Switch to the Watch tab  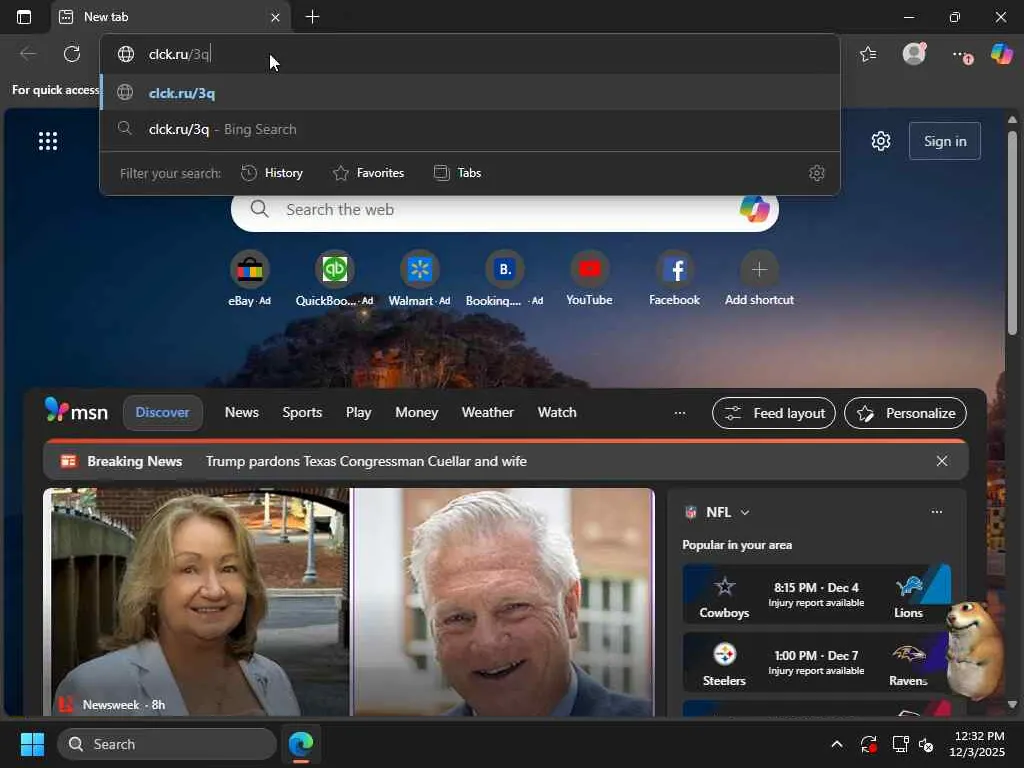tap(557, 413)
